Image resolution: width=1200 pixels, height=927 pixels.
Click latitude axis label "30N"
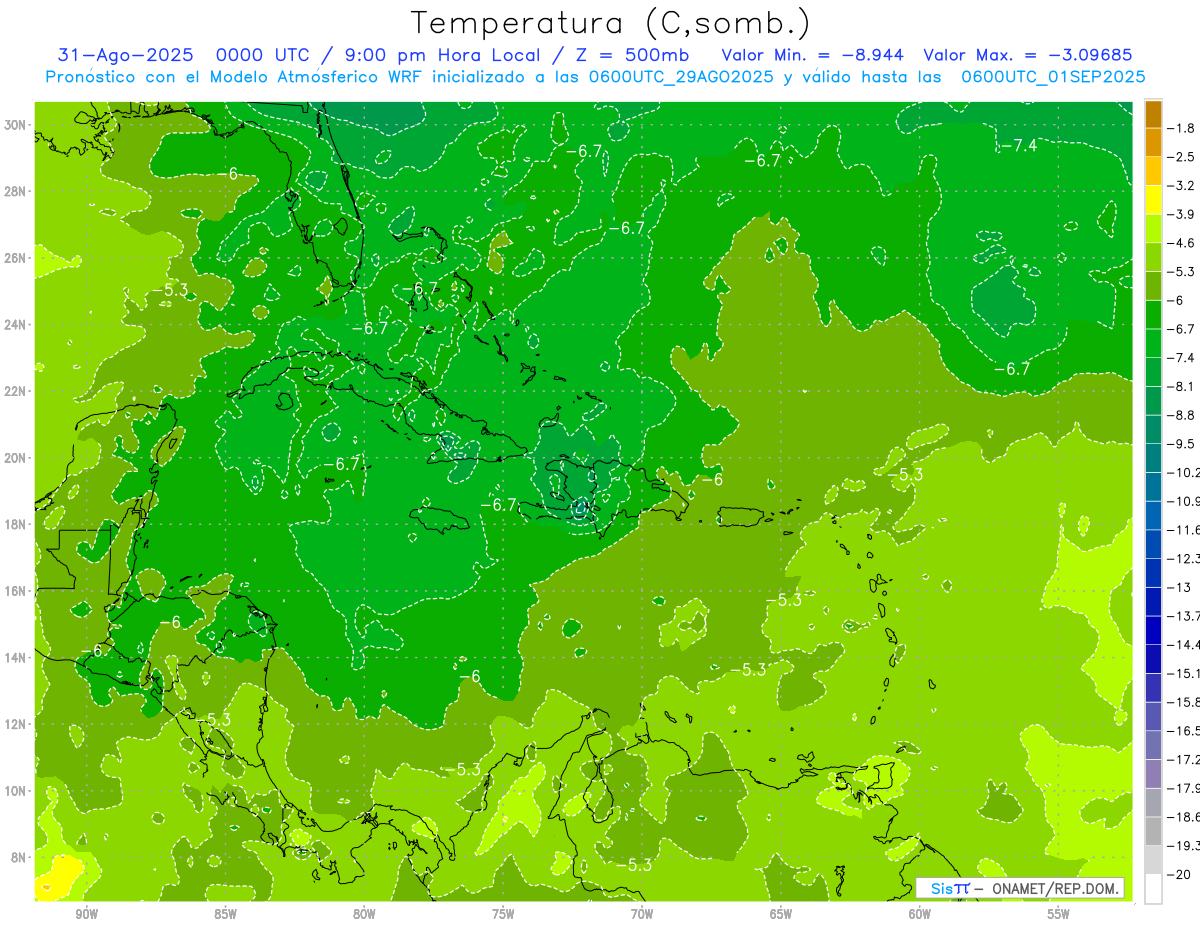(x=16, y=125)
